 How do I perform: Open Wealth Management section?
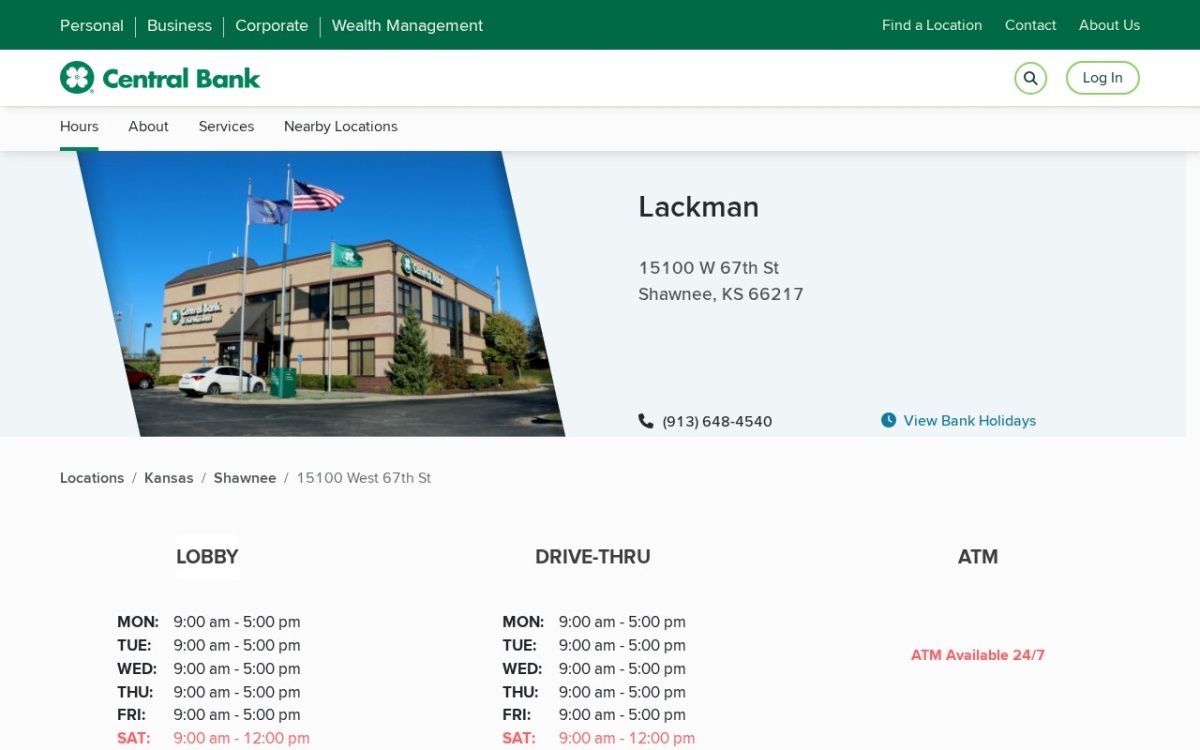point(407,25)
